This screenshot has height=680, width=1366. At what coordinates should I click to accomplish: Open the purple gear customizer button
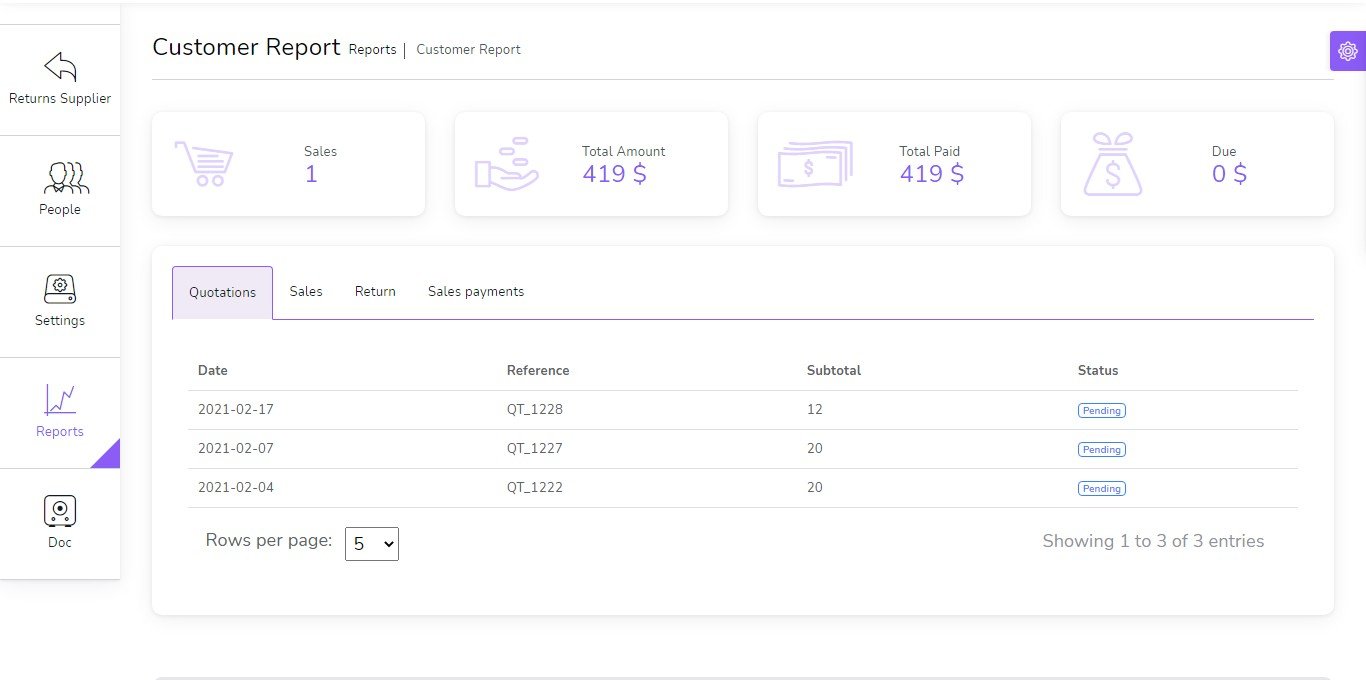[x=1347, y=51]
